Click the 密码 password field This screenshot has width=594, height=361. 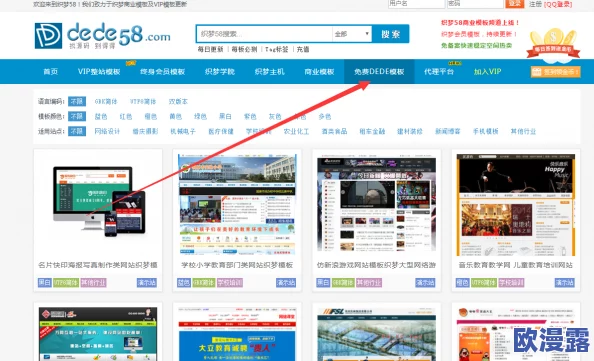pyautogui.click(x=475, y=3)
